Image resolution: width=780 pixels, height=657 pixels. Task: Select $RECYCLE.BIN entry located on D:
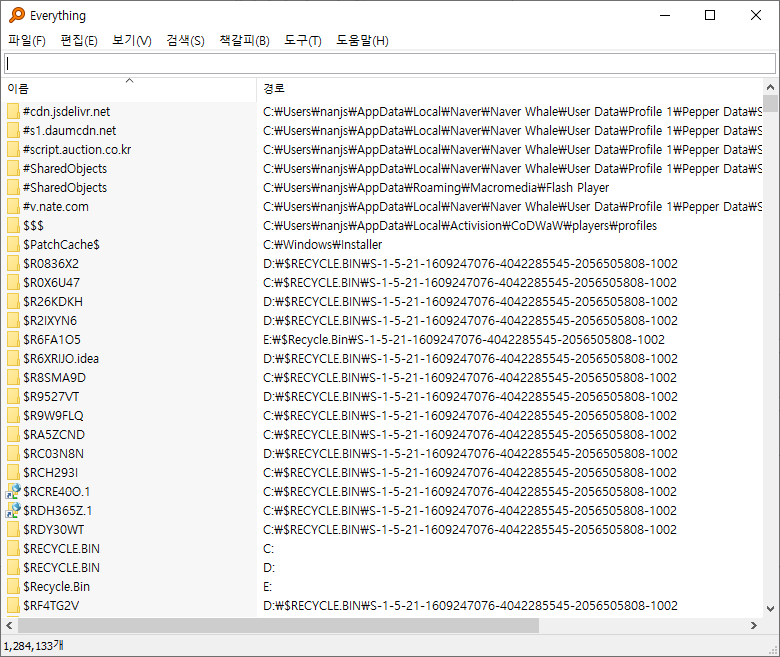61,567
